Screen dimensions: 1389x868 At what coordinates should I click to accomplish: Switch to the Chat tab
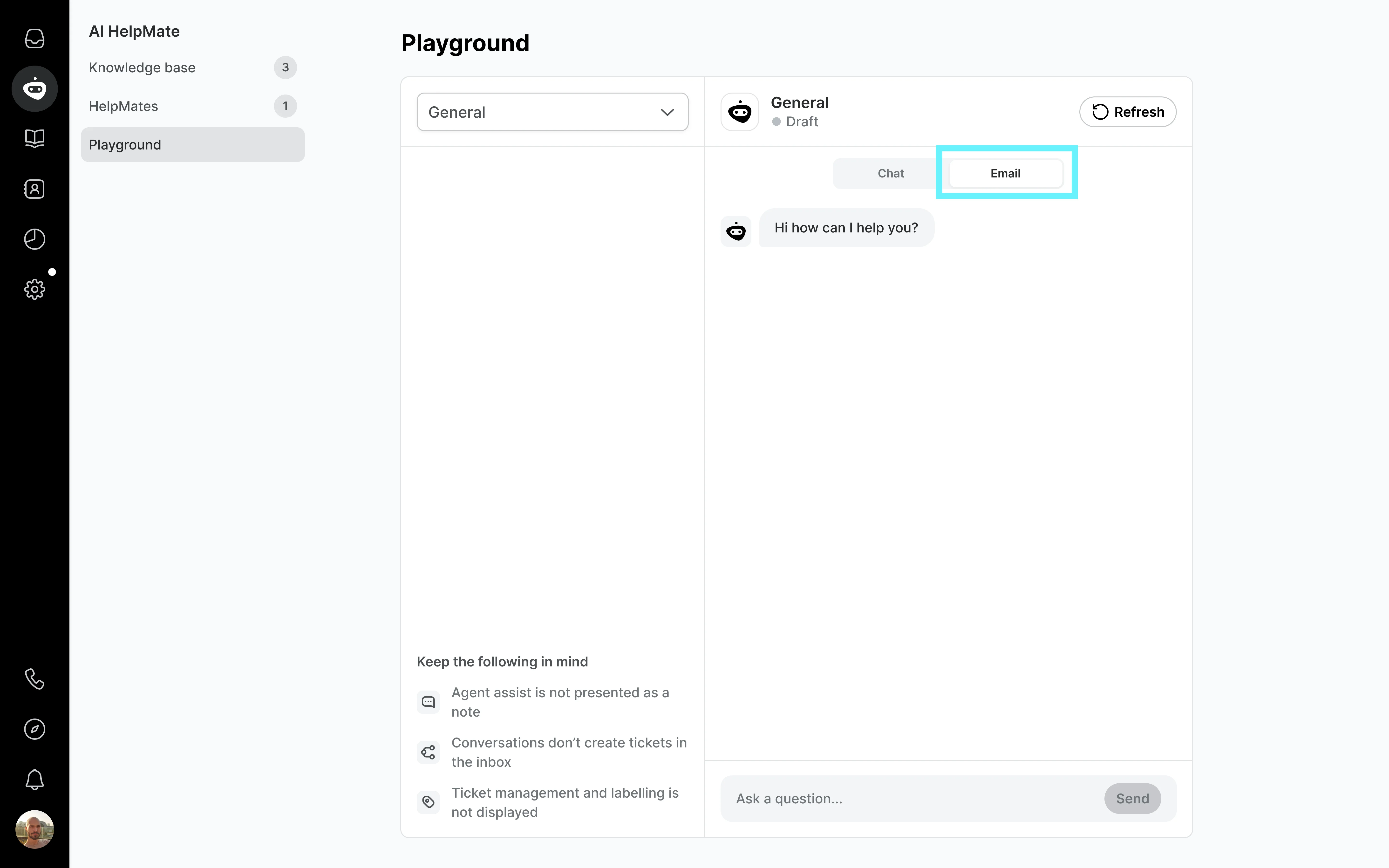[x=890, y=173]
